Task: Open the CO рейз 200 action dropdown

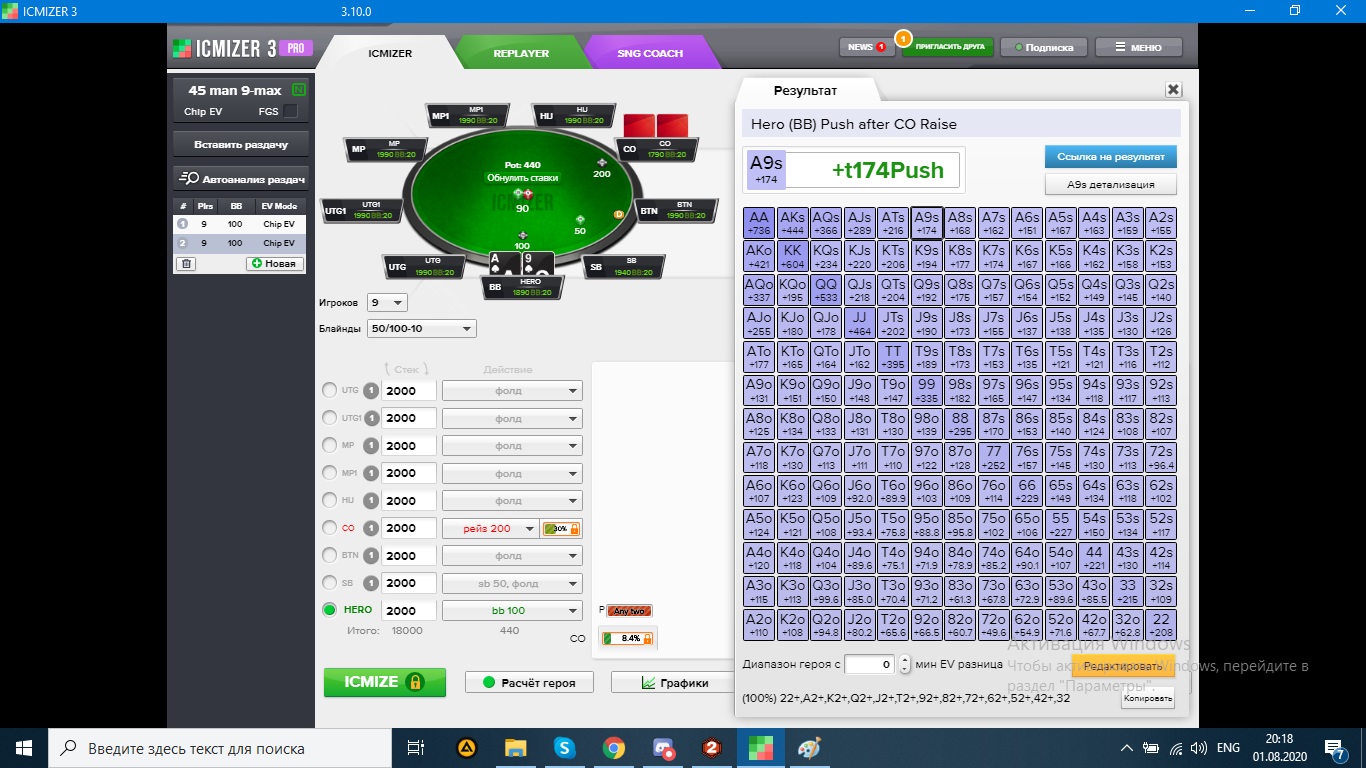Action: point(490,528)
